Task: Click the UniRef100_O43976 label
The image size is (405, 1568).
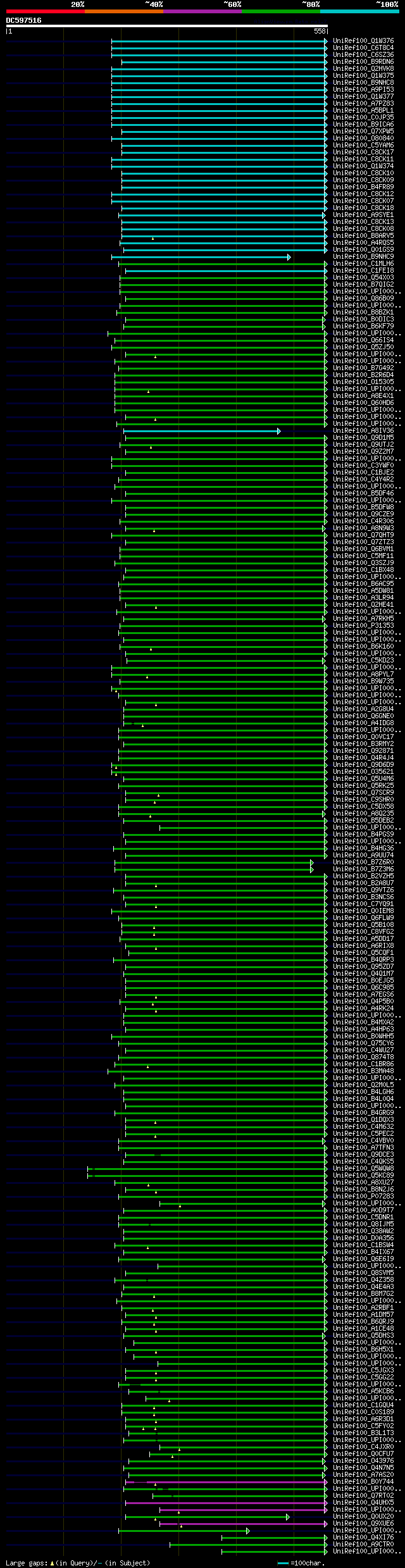Action: [363, 1460]
